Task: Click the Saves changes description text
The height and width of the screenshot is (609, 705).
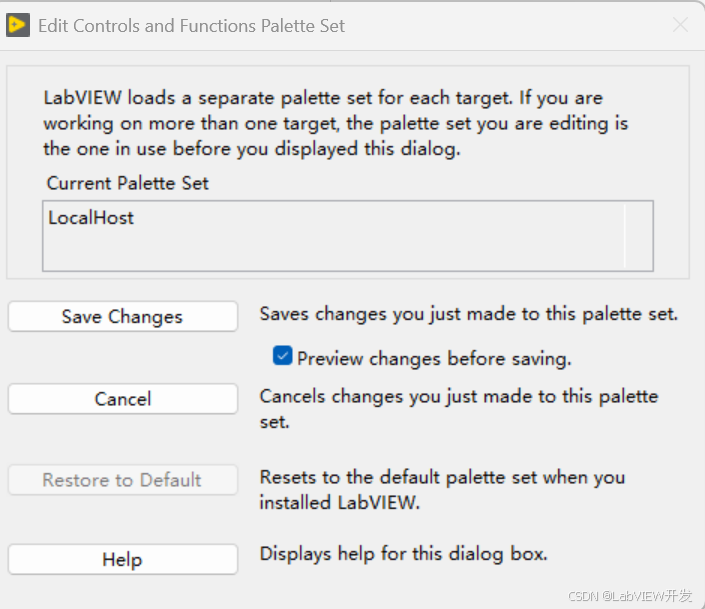Action: tap(469, 314)
